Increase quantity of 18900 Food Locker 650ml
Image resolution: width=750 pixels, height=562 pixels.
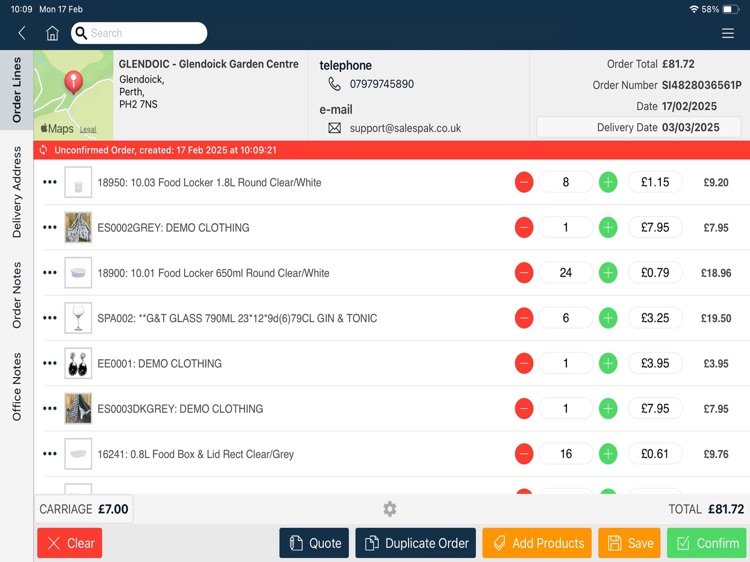click(x=608, y=273)
